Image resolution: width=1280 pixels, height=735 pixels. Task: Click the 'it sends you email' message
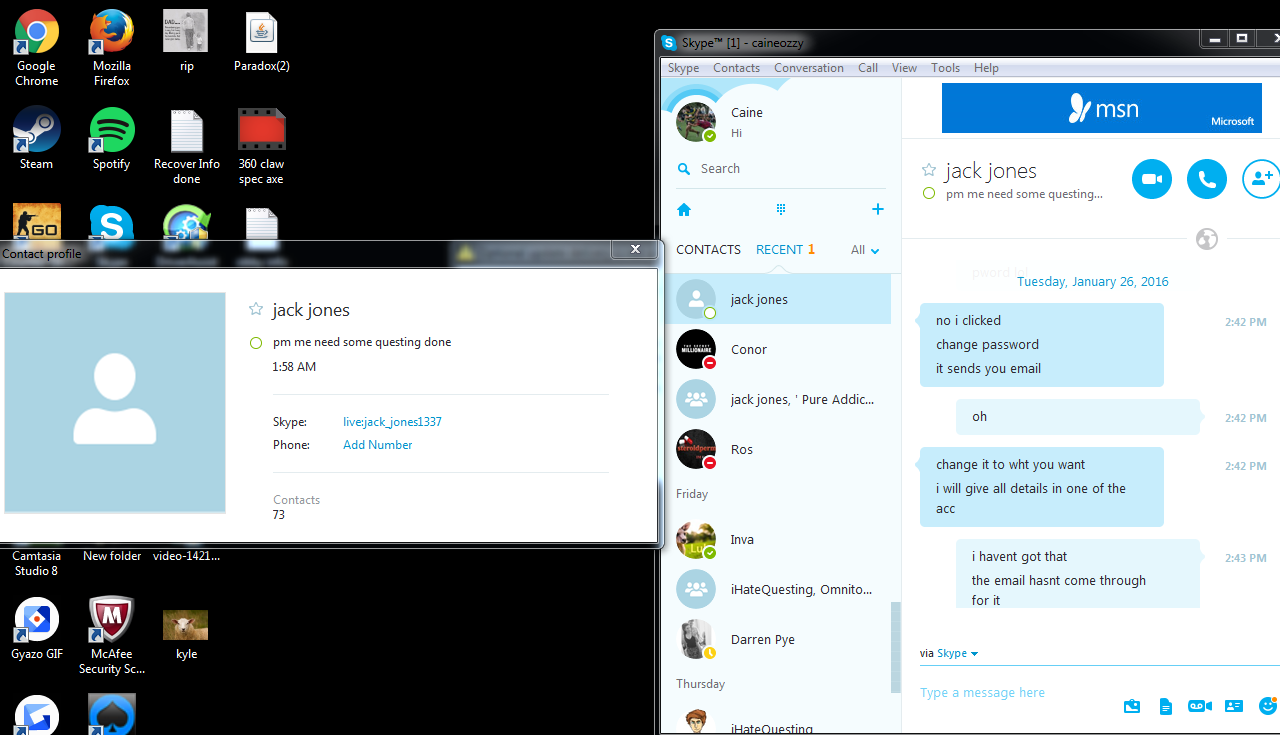[988, 369]
